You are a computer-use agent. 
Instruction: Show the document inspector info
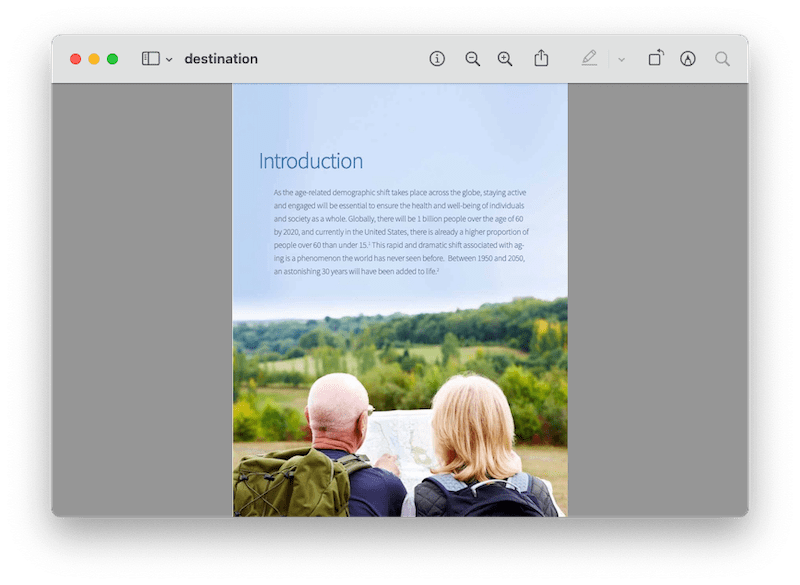pos(437,59)
